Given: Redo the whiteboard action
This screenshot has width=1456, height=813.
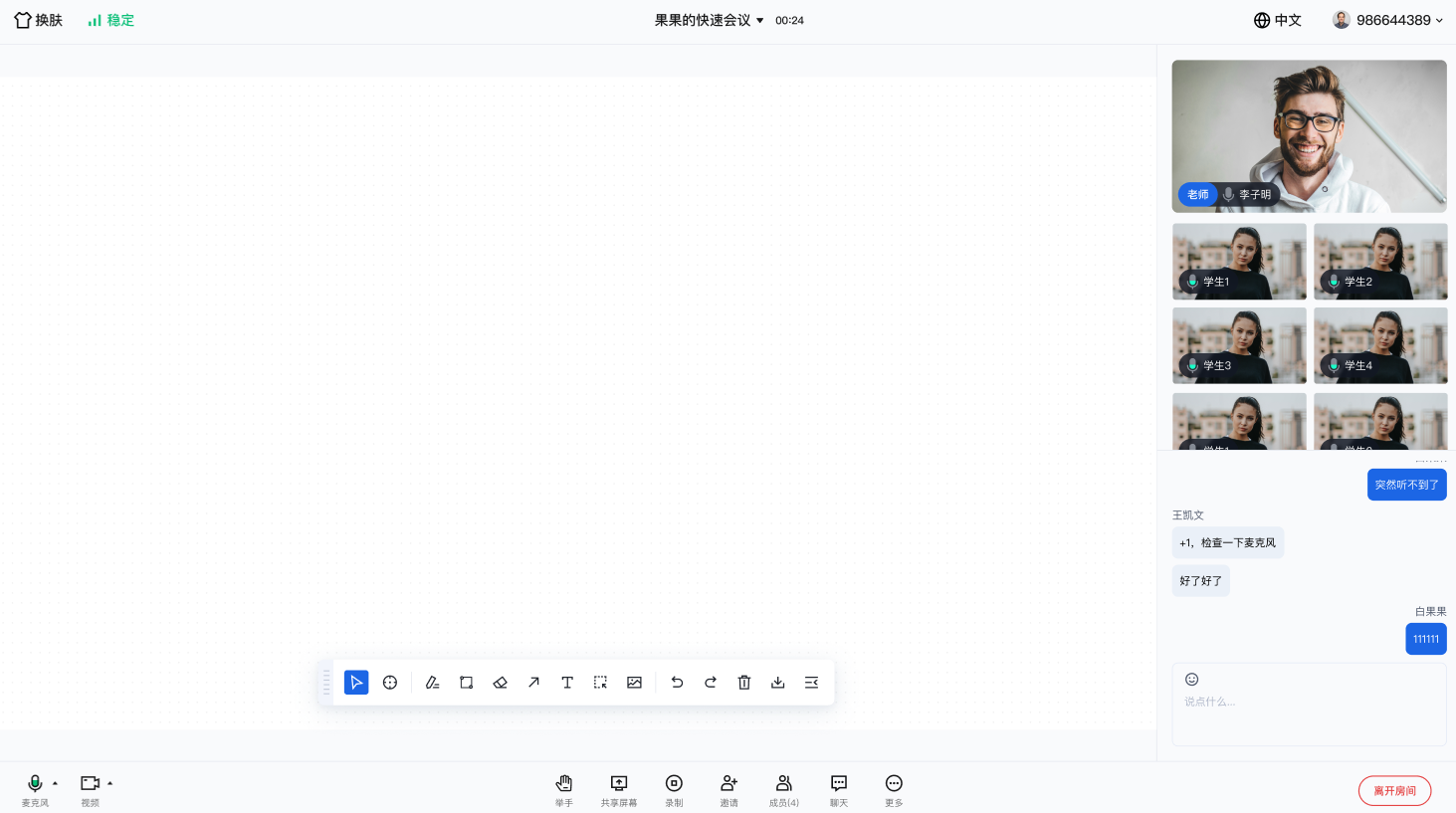Looking at the screenshot, I should point(711,683).
